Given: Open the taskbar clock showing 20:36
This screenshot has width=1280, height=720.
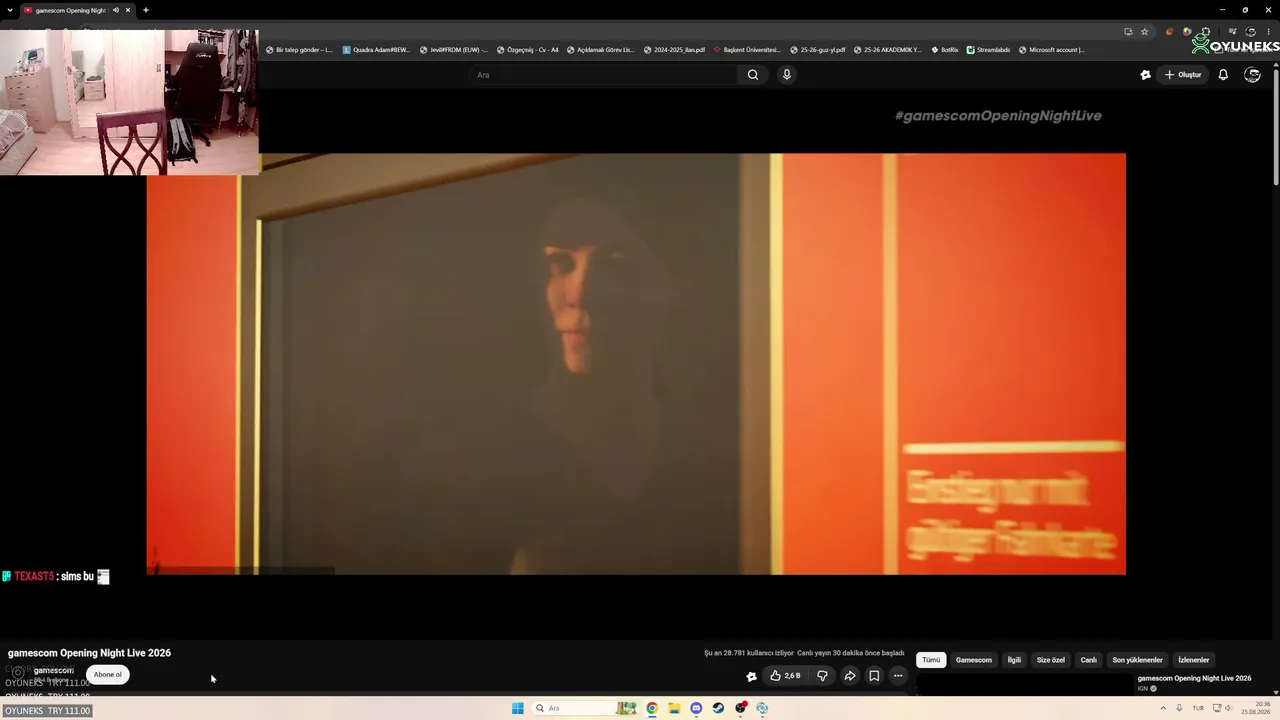Looking at the screenshot, I should [1256, 708].
